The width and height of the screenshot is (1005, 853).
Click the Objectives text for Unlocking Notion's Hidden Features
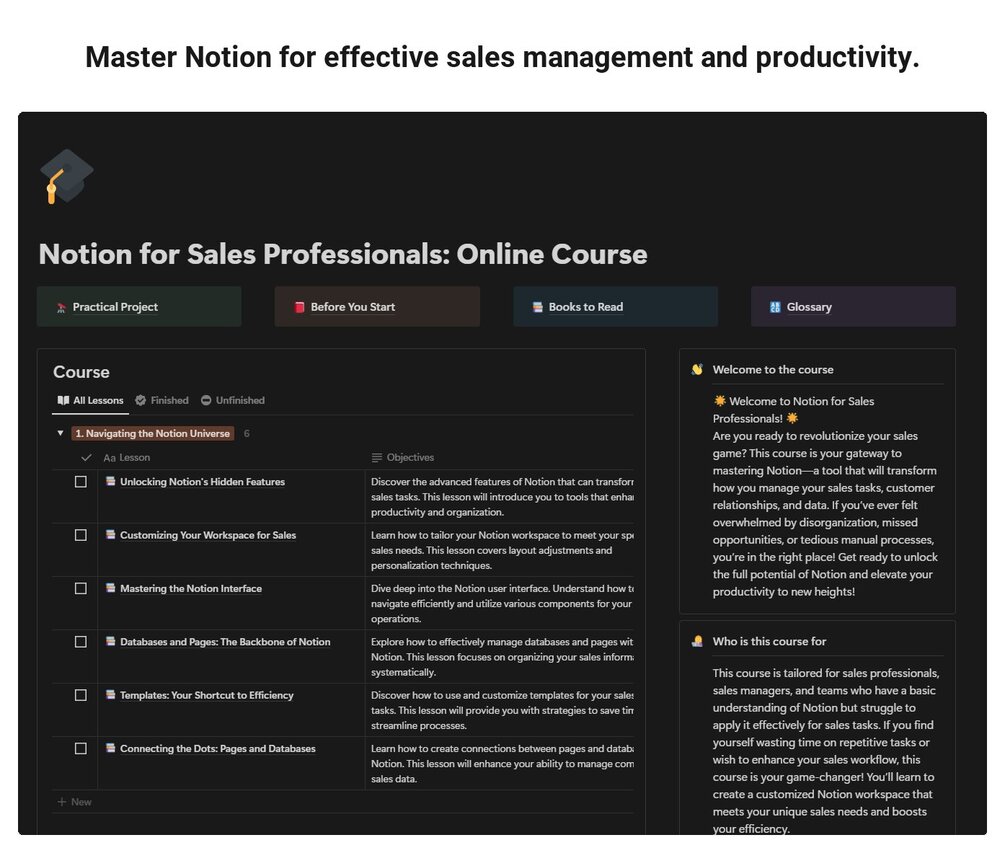point(502,497)
